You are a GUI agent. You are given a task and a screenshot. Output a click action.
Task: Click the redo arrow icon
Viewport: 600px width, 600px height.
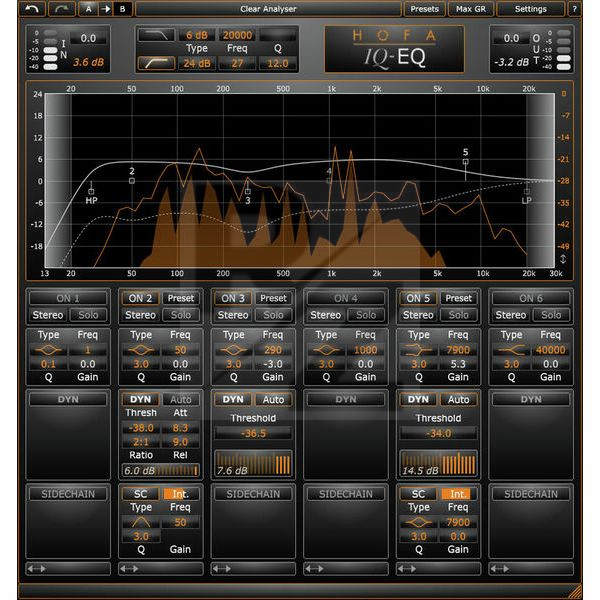click(x=61, y=9)
